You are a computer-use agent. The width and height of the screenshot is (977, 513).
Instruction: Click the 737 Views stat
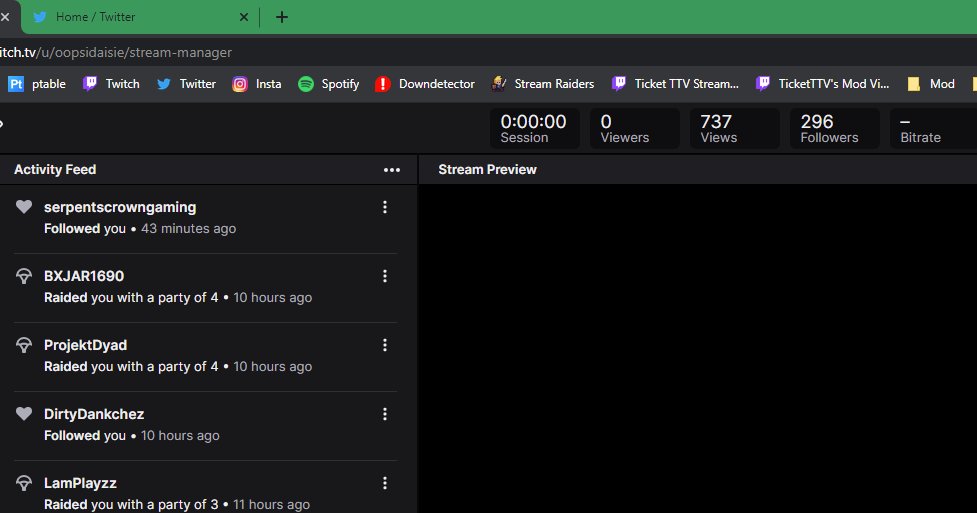tap(735, 128)
